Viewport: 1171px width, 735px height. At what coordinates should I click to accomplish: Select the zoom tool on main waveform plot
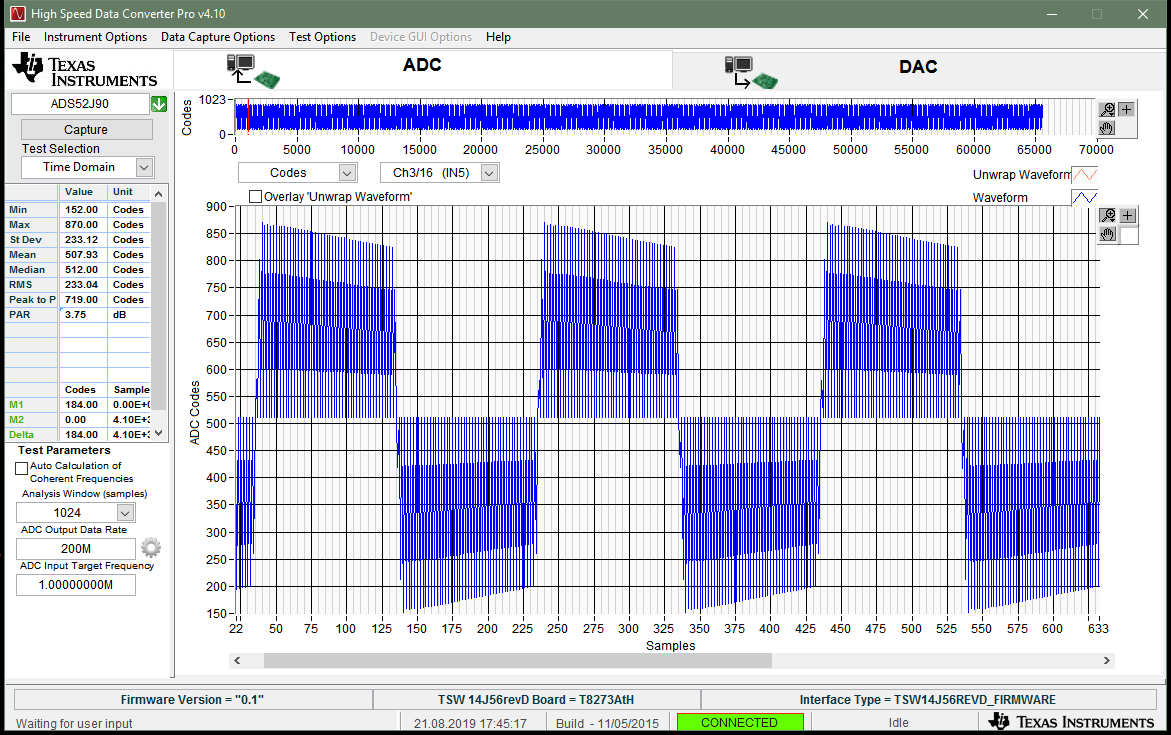(1108, 215)
